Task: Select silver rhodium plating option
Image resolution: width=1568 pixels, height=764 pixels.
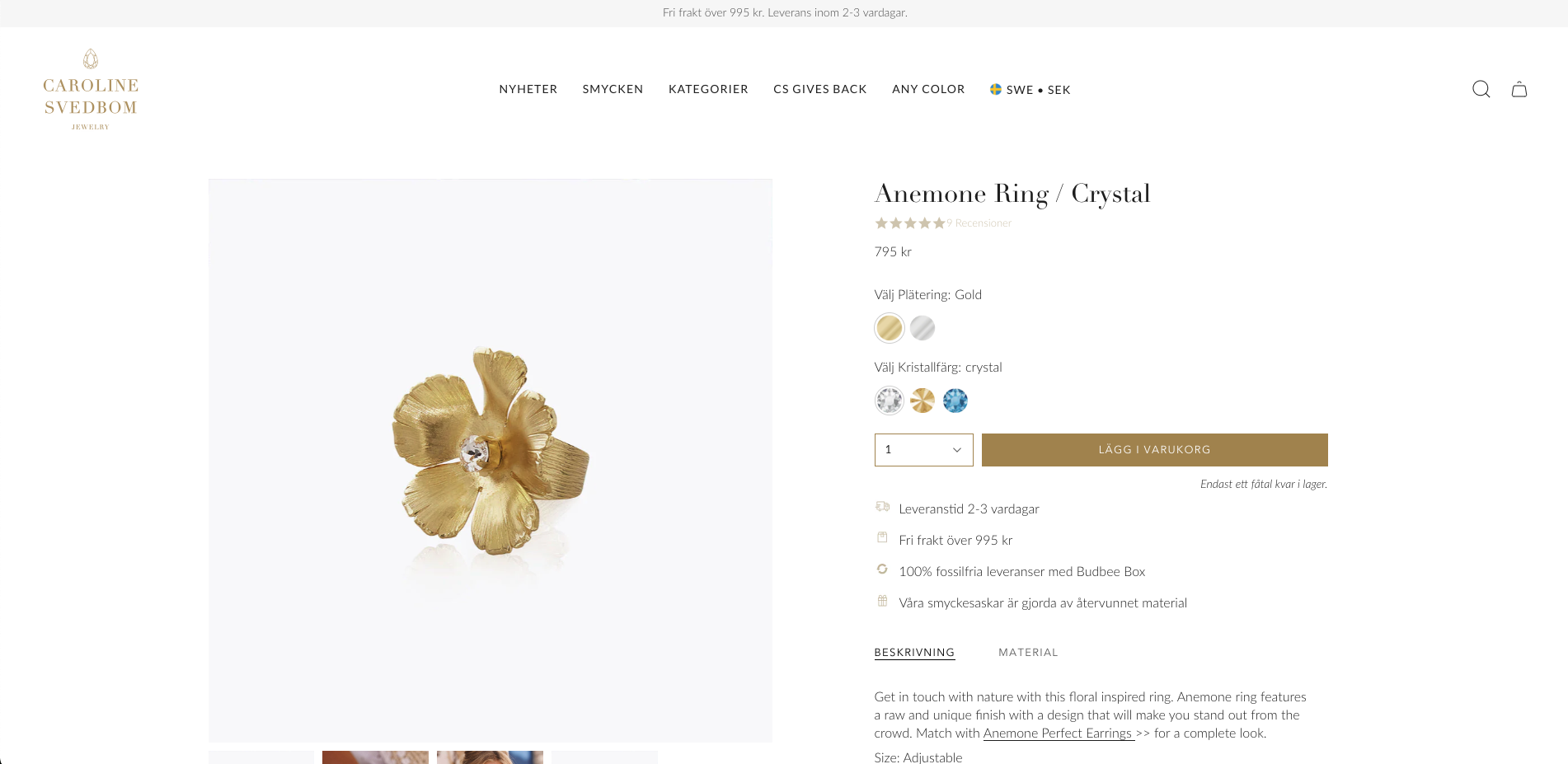Action: [x=922, y=328]
